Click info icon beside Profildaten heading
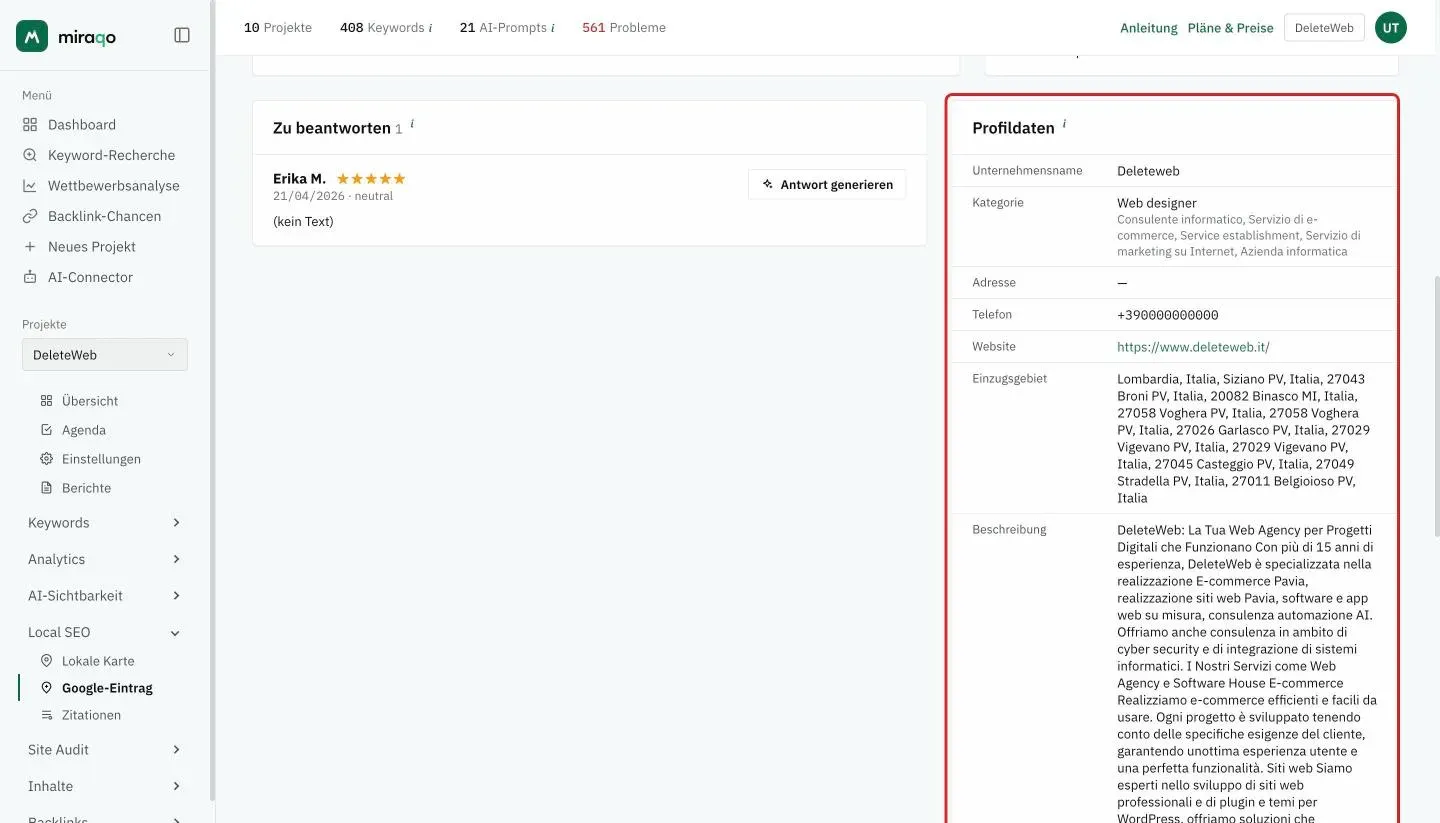Screen dimensions: 1440x823 pos(1064,125)
